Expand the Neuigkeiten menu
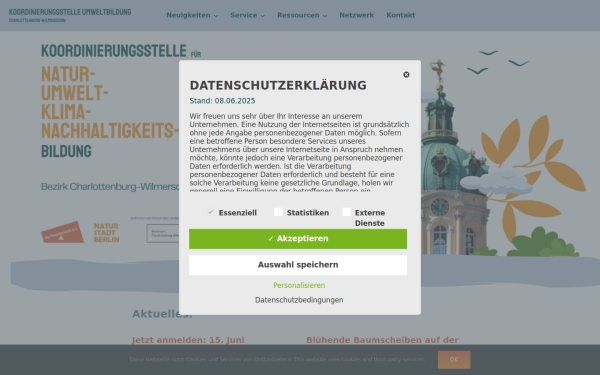The height and width of the screenshot is (375, 600). click(x=192, y=15)
